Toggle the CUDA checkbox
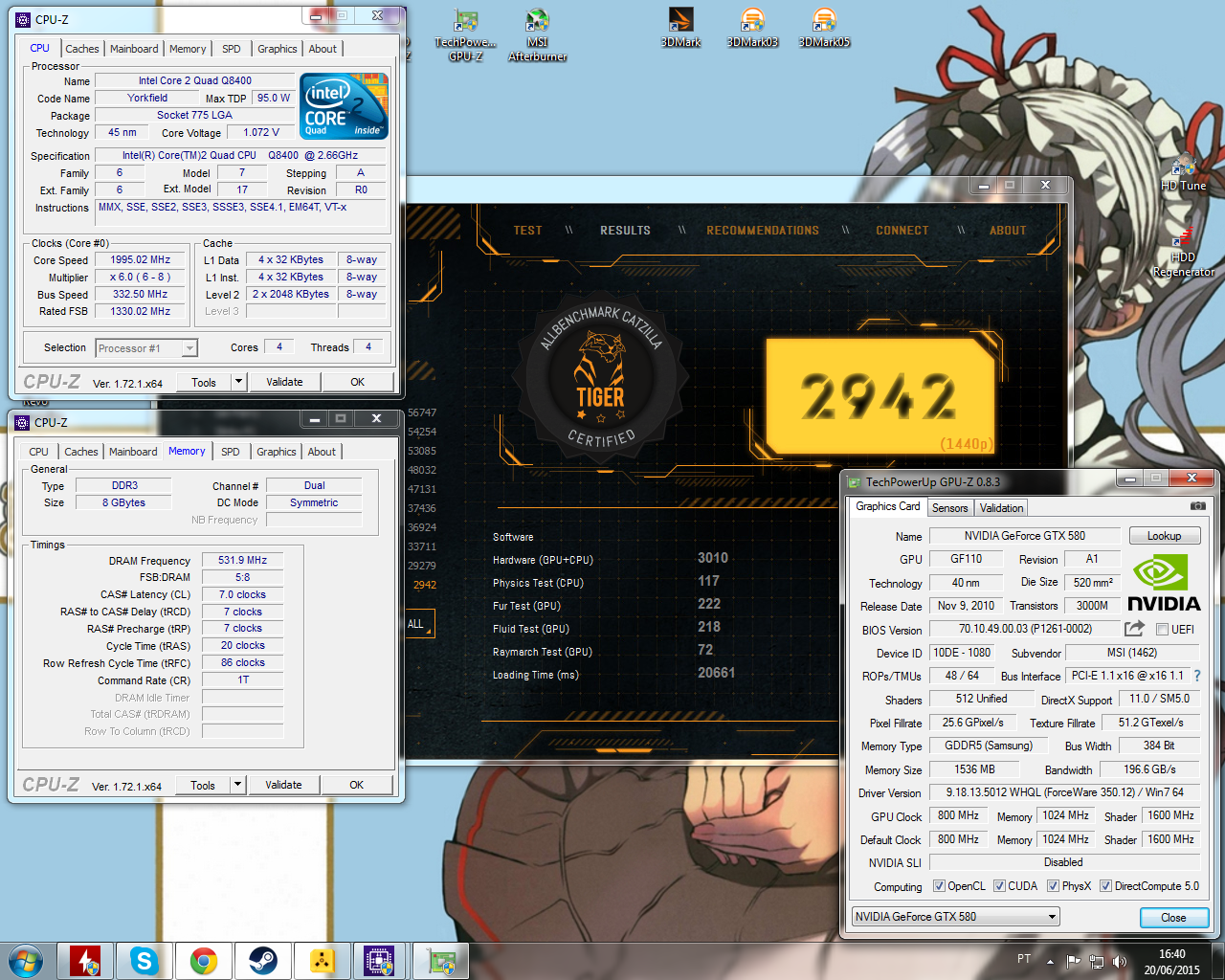This screenshot has width=1225, height=980. click(x=999, y=886)
